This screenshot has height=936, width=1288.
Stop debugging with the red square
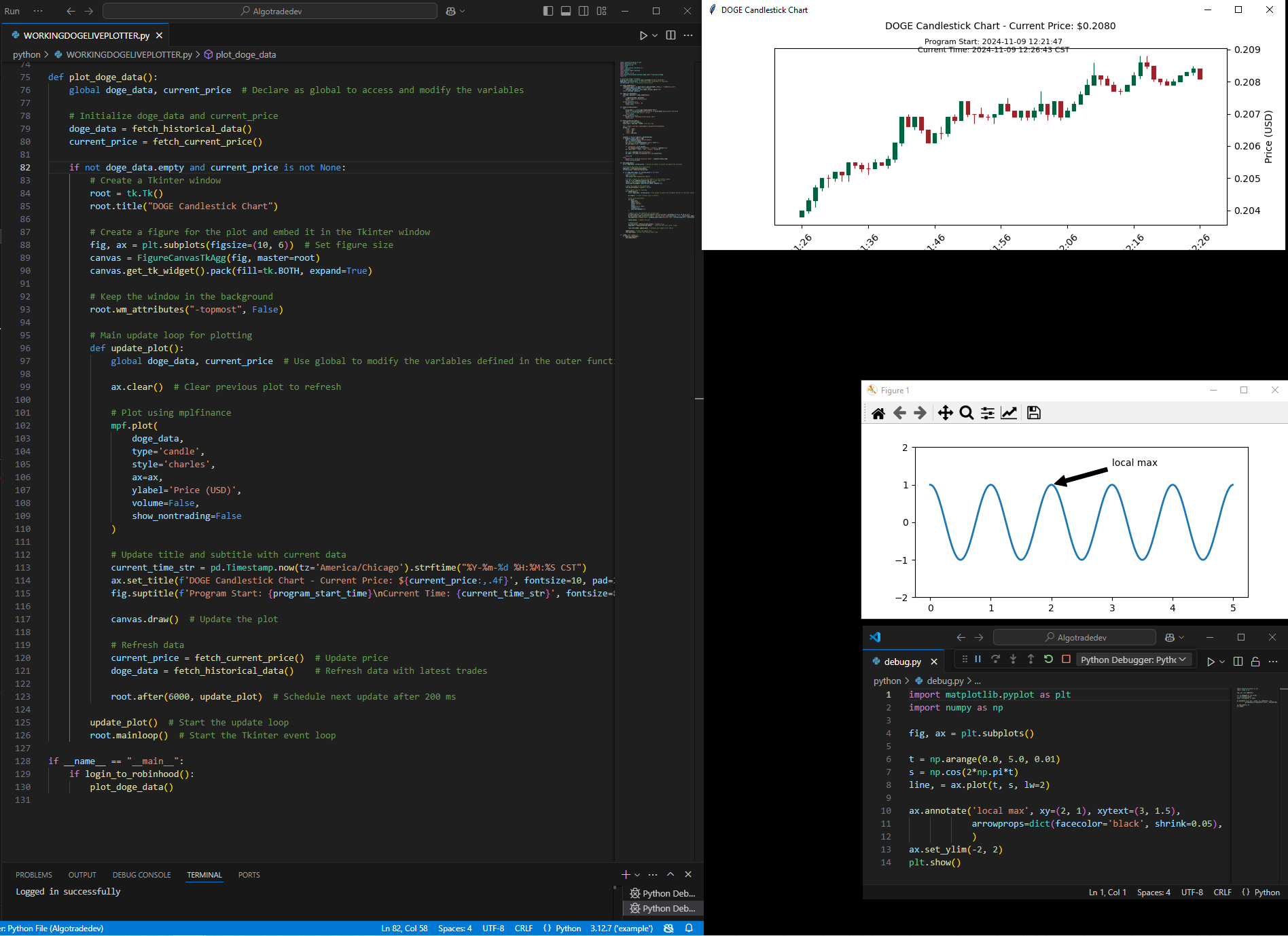1066,659
